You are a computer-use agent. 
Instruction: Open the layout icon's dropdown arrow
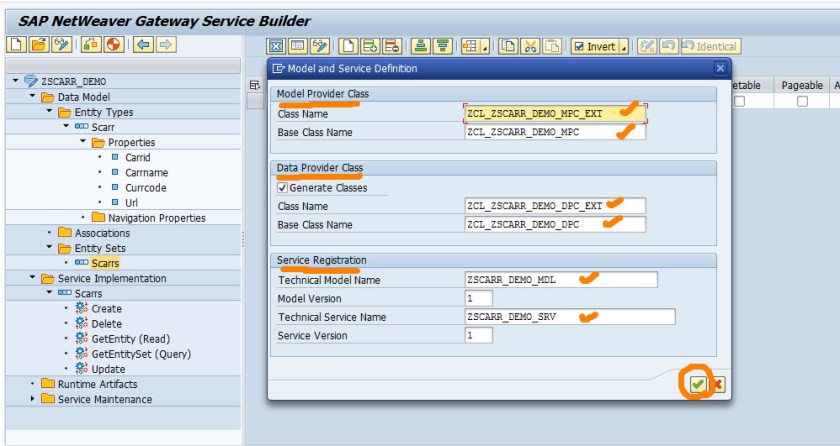484,47
